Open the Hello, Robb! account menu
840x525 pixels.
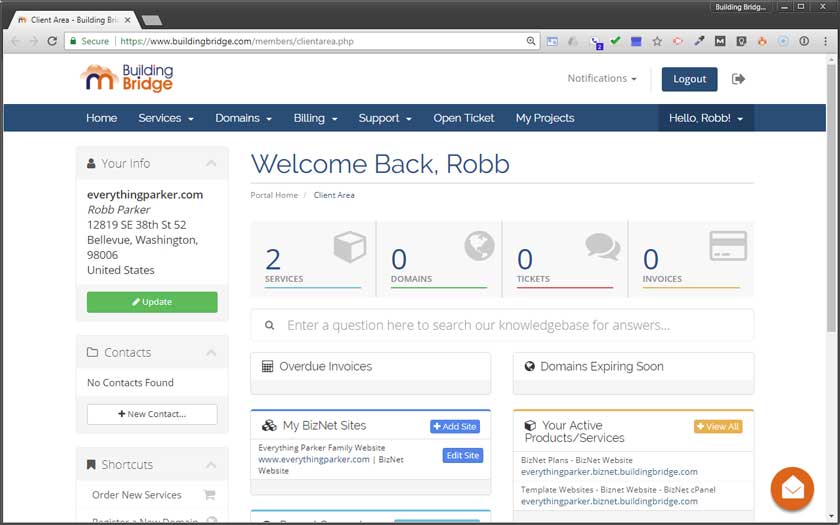click(706, 118)
